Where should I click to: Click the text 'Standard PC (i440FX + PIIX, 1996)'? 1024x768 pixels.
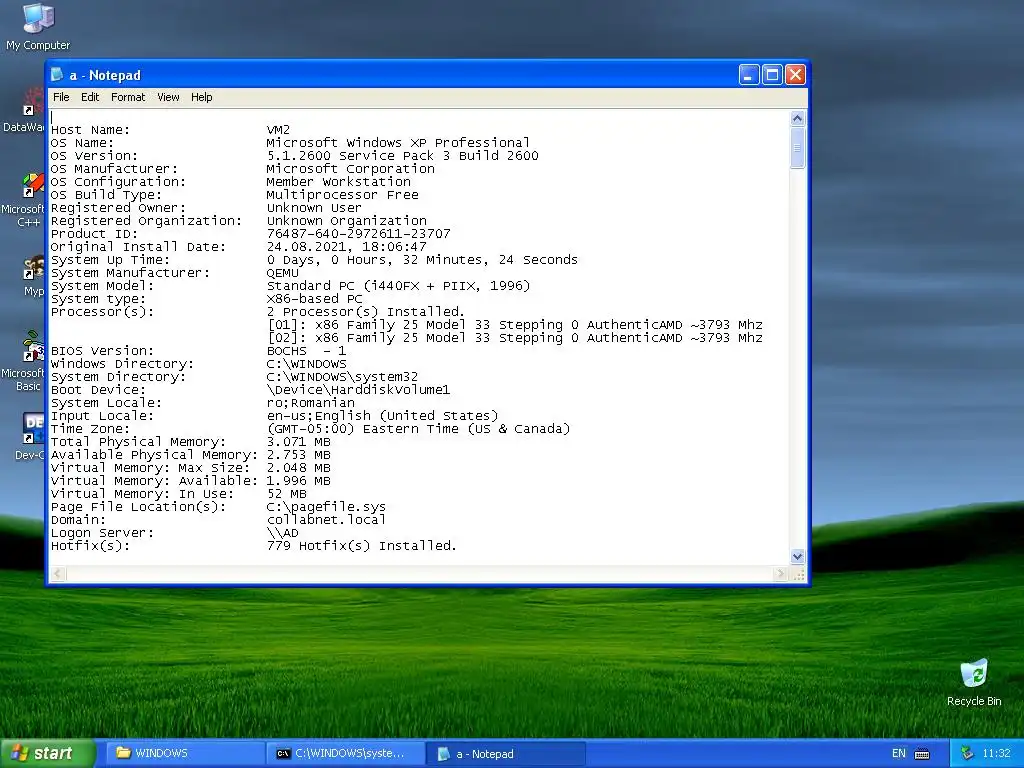pyautogui.click(x=398, y=286)
